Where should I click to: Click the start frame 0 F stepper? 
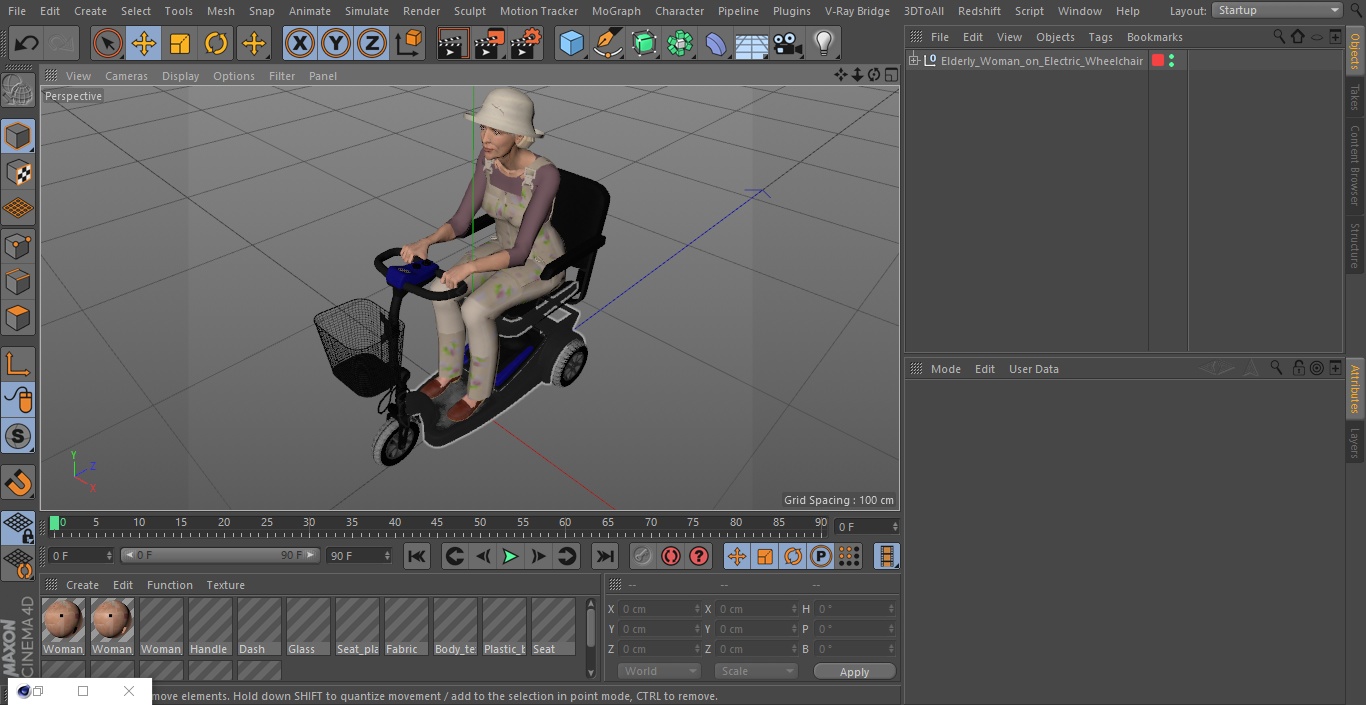click(x=109, y=555)
